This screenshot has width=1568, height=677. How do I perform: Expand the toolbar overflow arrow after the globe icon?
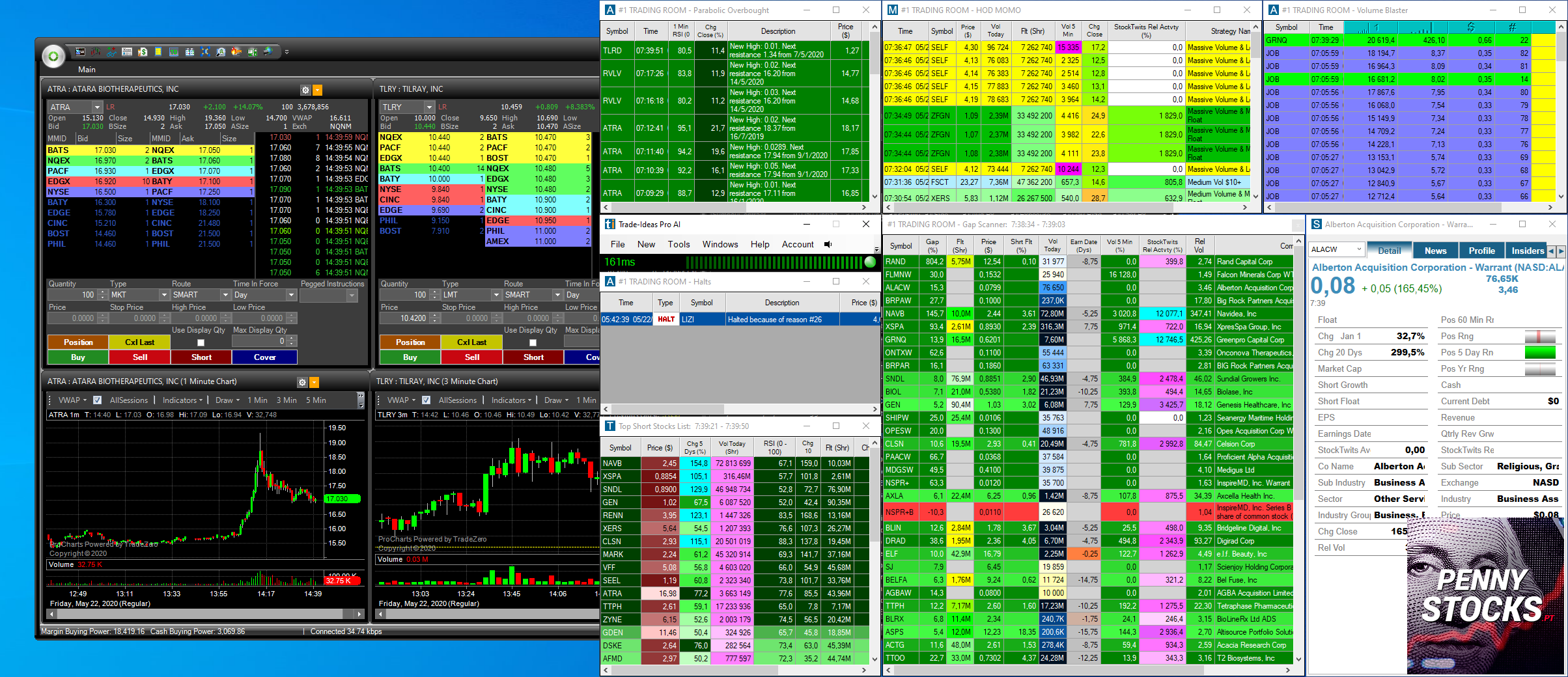(x=287, y=52)
